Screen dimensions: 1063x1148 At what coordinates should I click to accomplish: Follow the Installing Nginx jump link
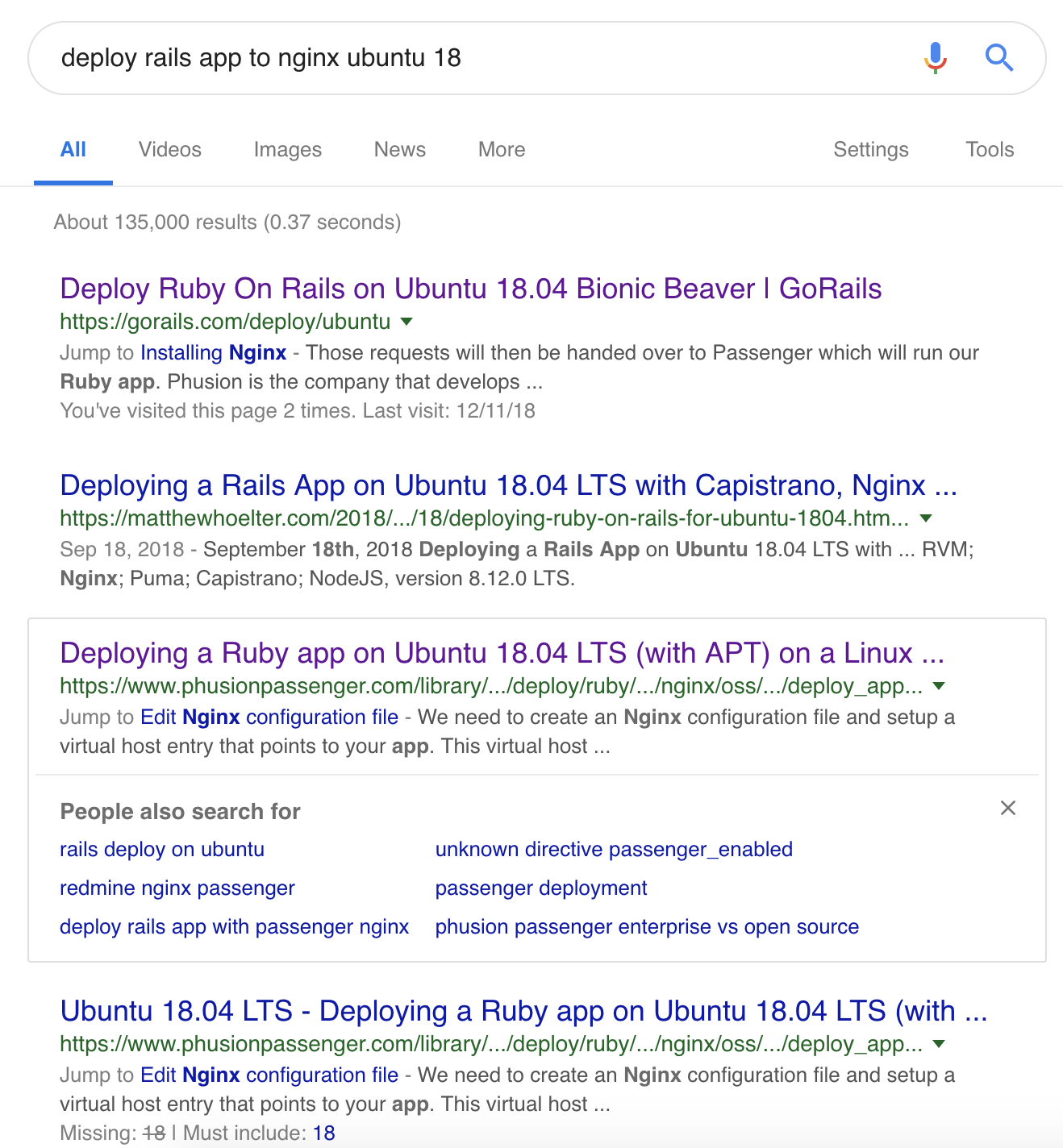pyautogui.click(x=214, y=353)
